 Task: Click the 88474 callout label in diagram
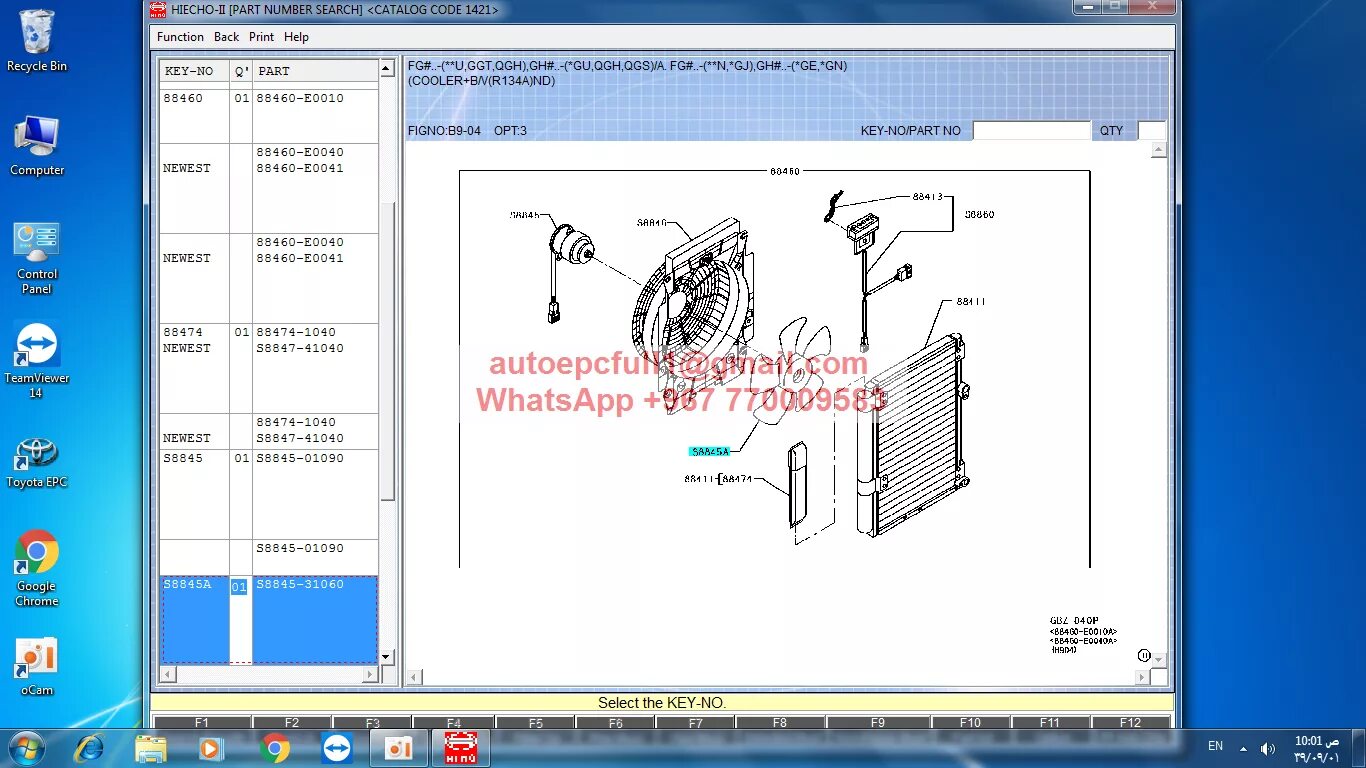pos(737,480)
